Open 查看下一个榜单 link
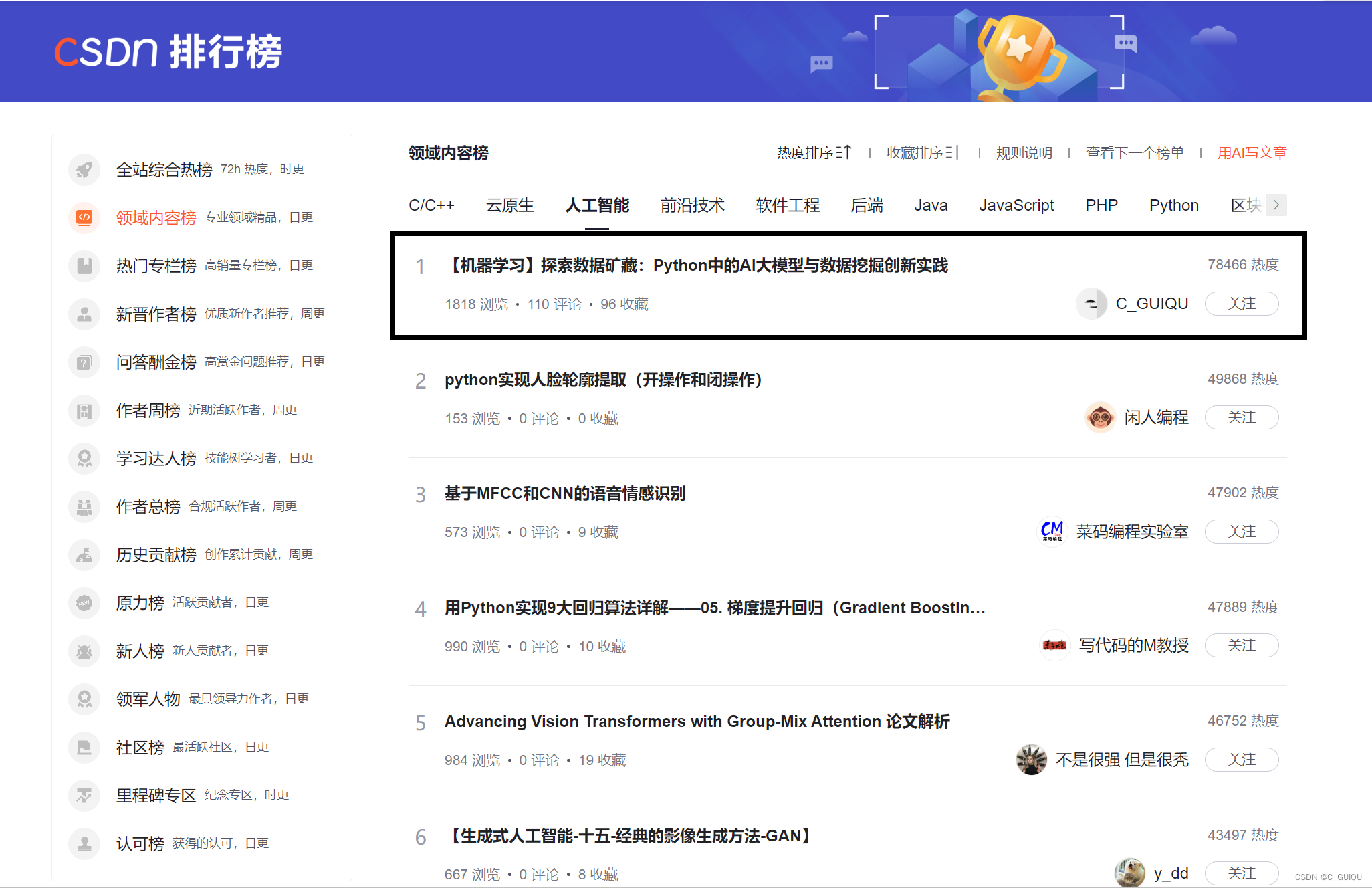1372x888 pixels. pyautogui.click(x=1134, y=153)
